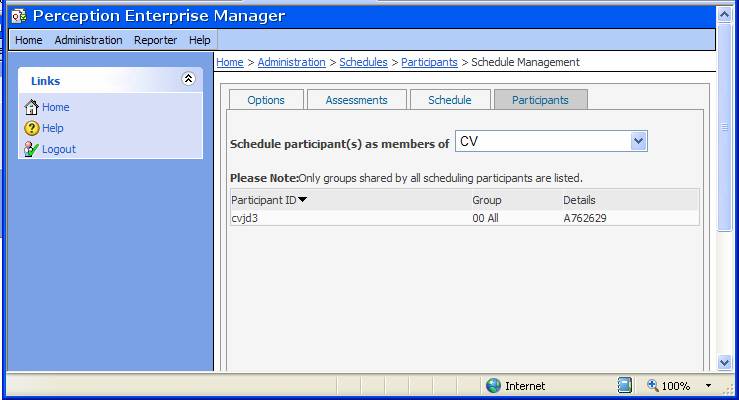The width and height of the screenshot is (739, 400).
Task: Open the Administration menu
Action: 88,40
